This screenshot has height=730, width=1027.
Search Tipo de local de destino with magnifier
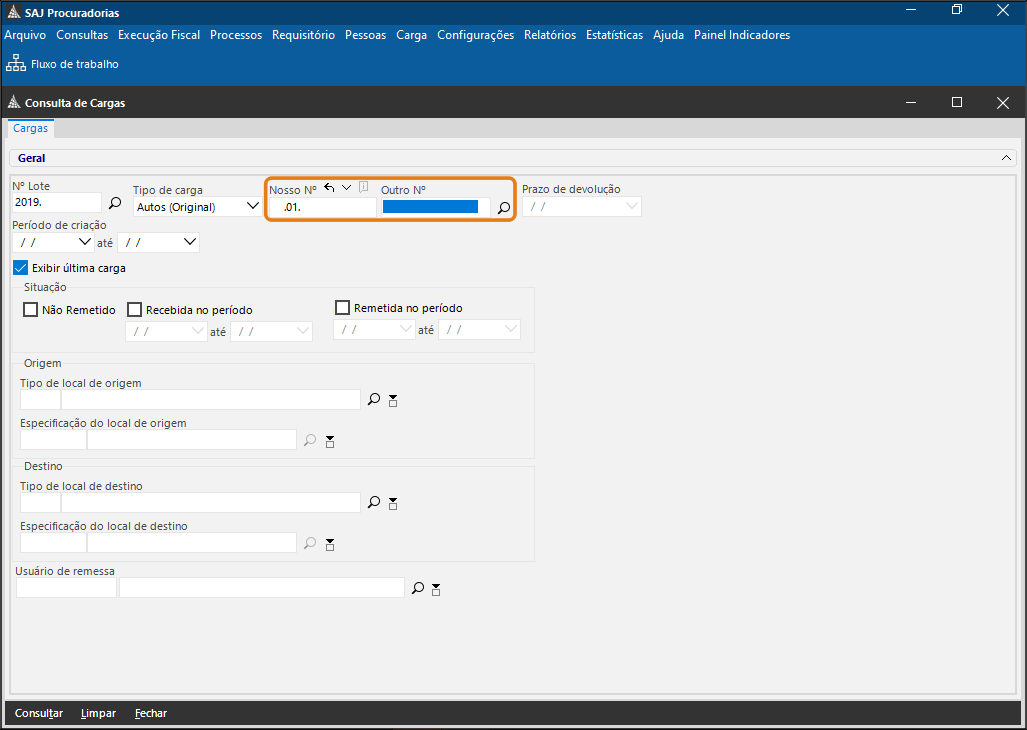pyautogui.click(x=374, y=502)
